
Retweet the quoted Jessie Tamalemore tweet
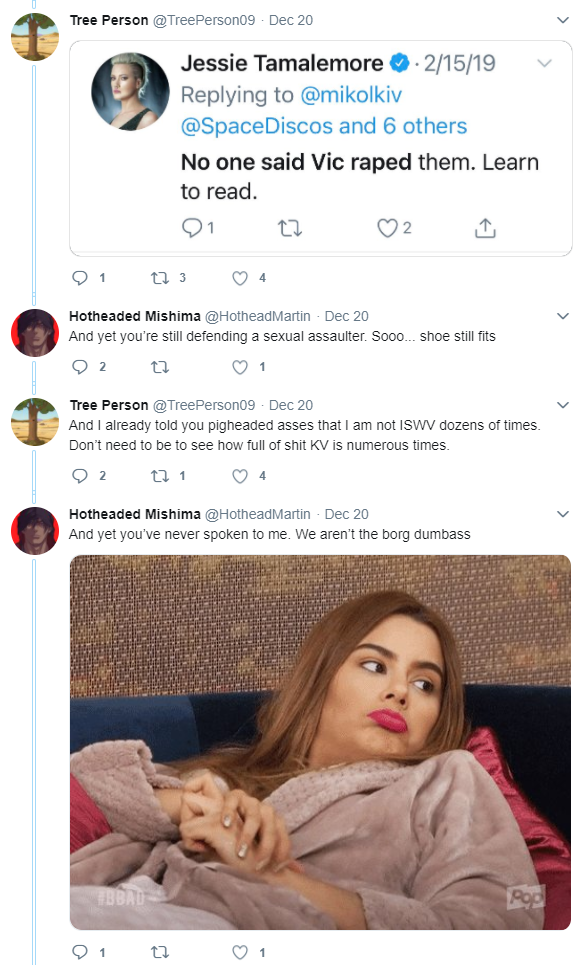290,228
